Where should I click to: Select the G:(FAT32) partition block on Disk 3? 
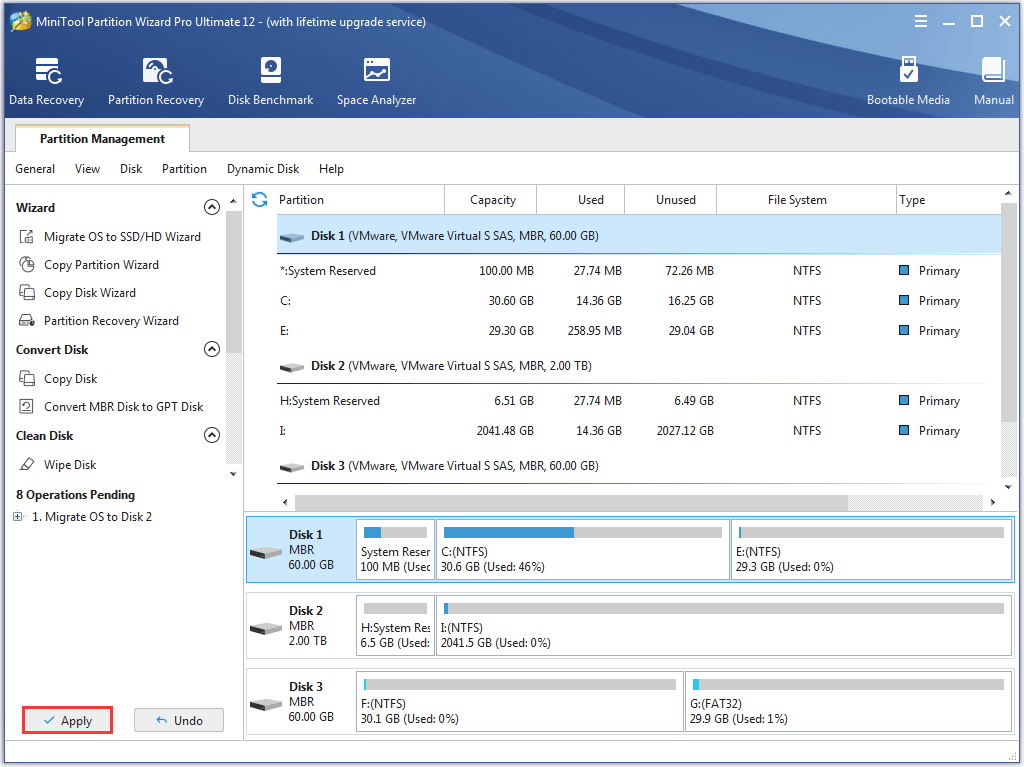[848, 701]
